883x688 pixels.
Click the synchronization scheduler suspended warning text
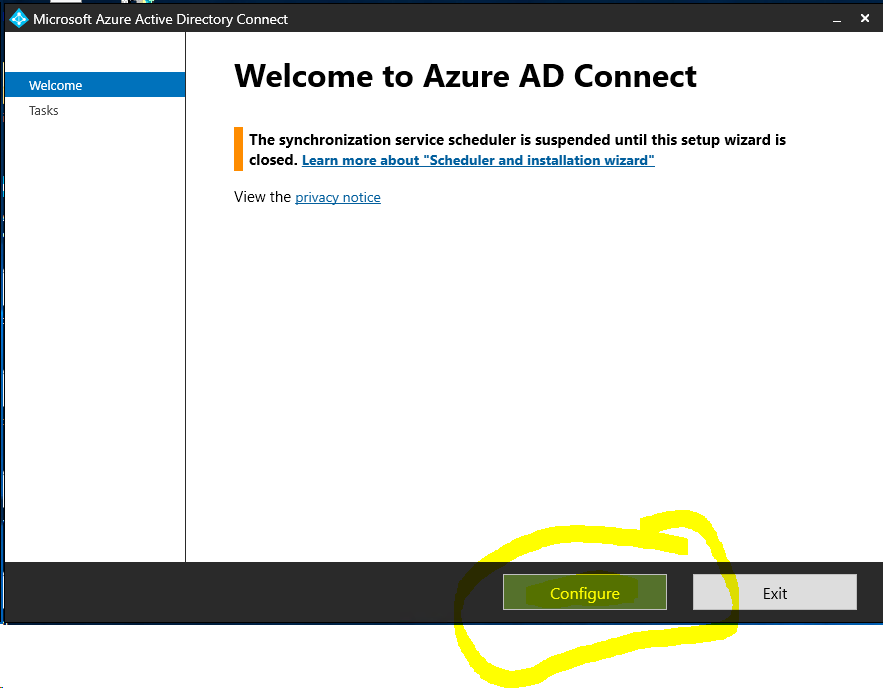pos(518,150)
